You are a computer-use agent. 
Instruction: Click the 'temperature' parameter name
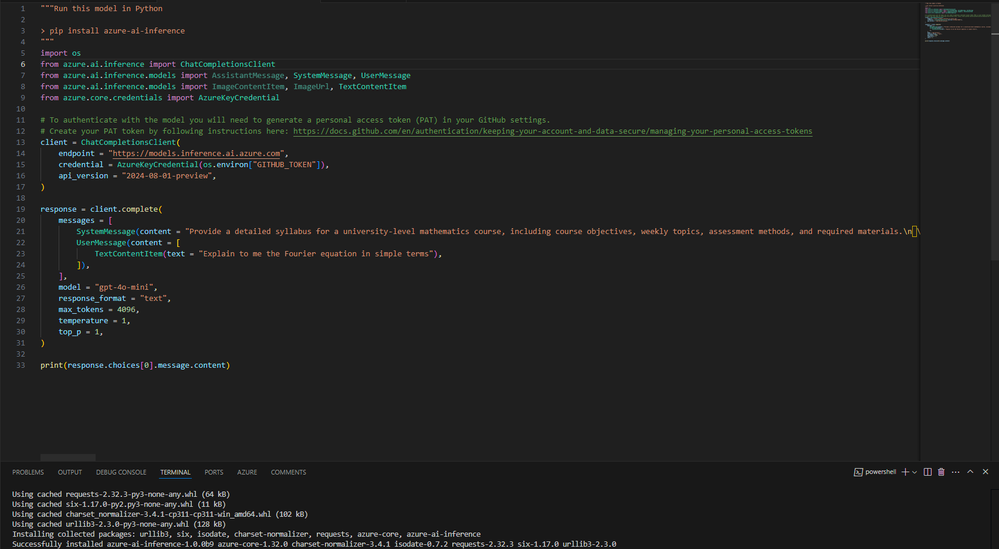[x=83, y=320]
